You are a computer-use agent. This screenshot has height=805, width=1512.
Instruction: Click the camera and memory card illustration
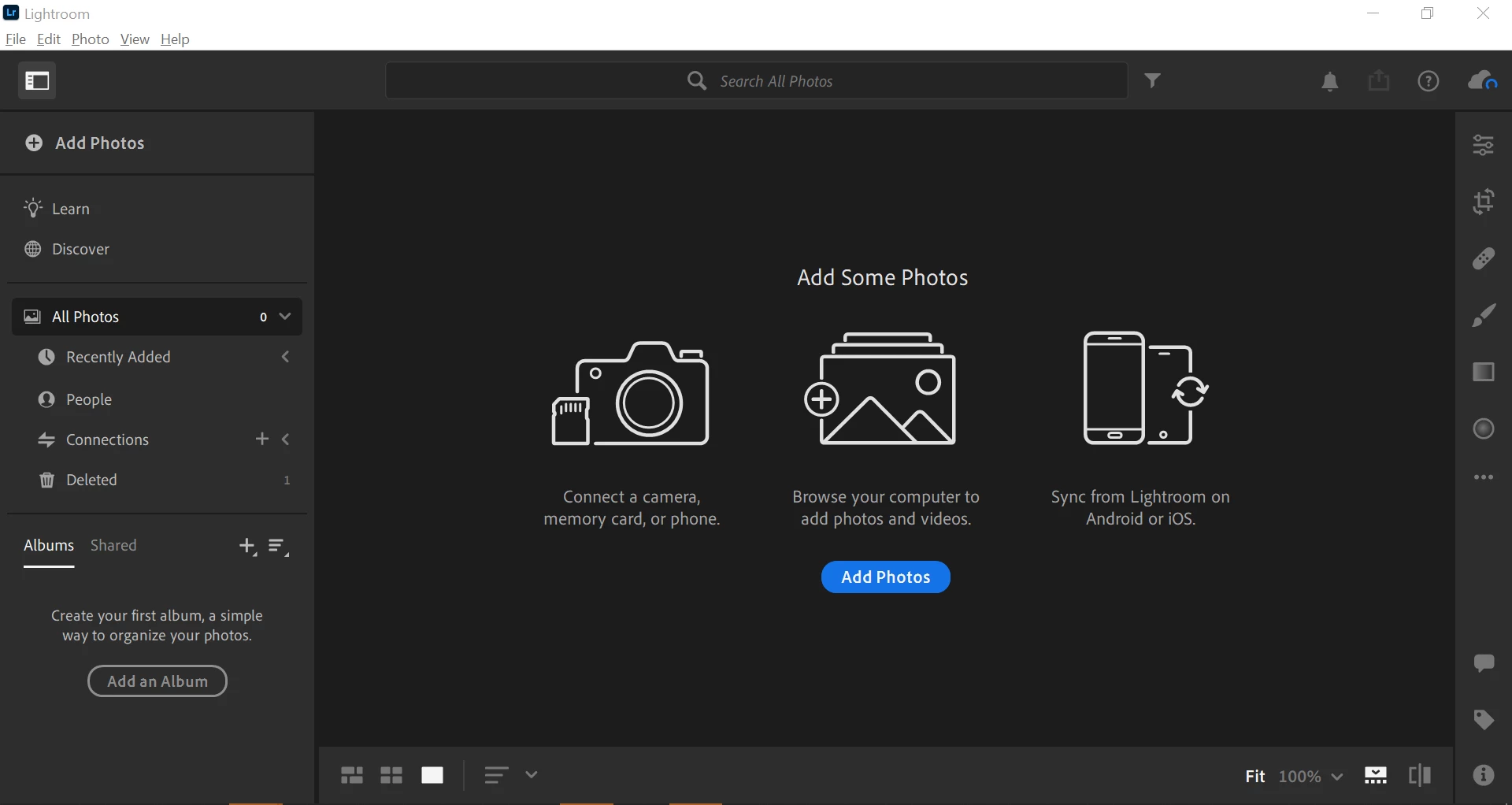[631, 394]
